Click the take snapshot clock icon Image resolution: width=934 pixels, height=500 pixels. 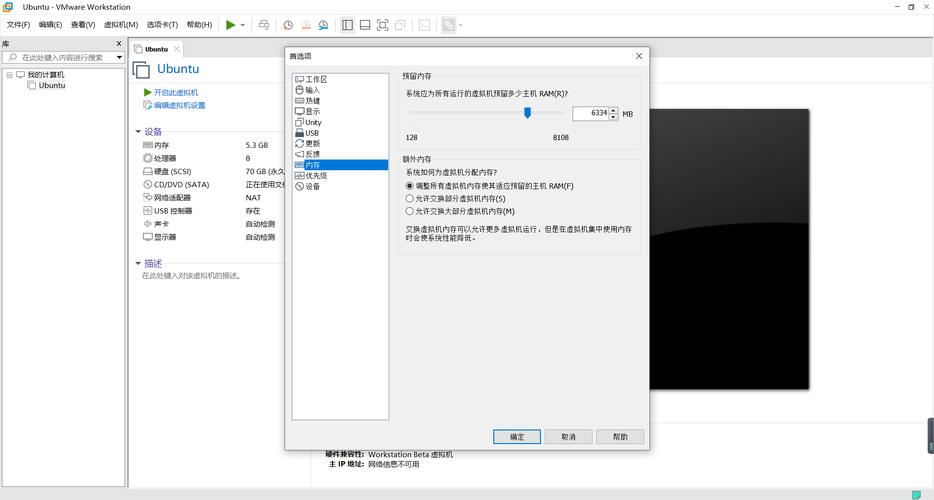(x=288, y=25)
